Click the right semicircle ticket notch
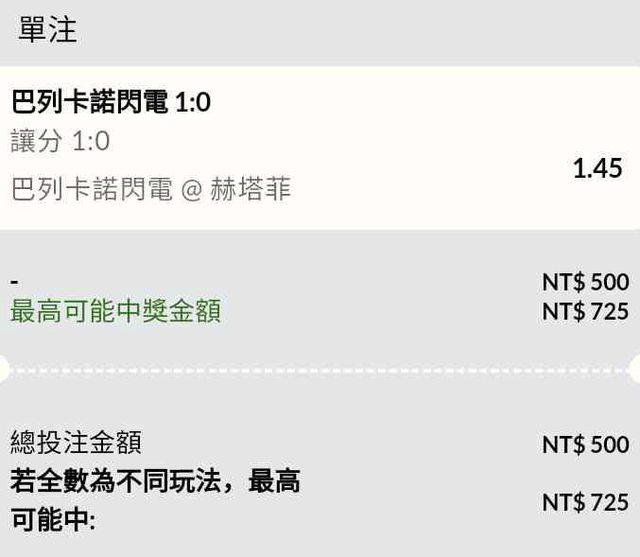 (635, 369)
